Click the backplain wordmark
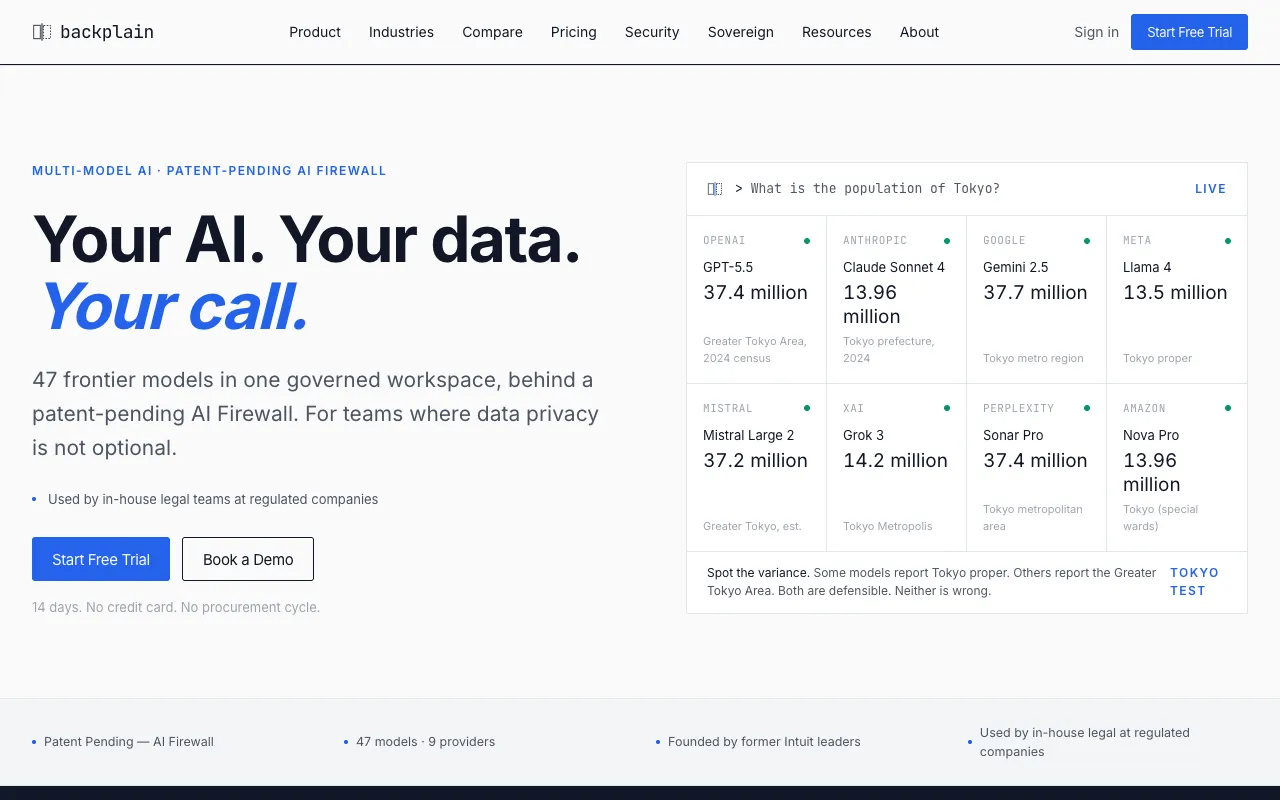 point(107,32)
